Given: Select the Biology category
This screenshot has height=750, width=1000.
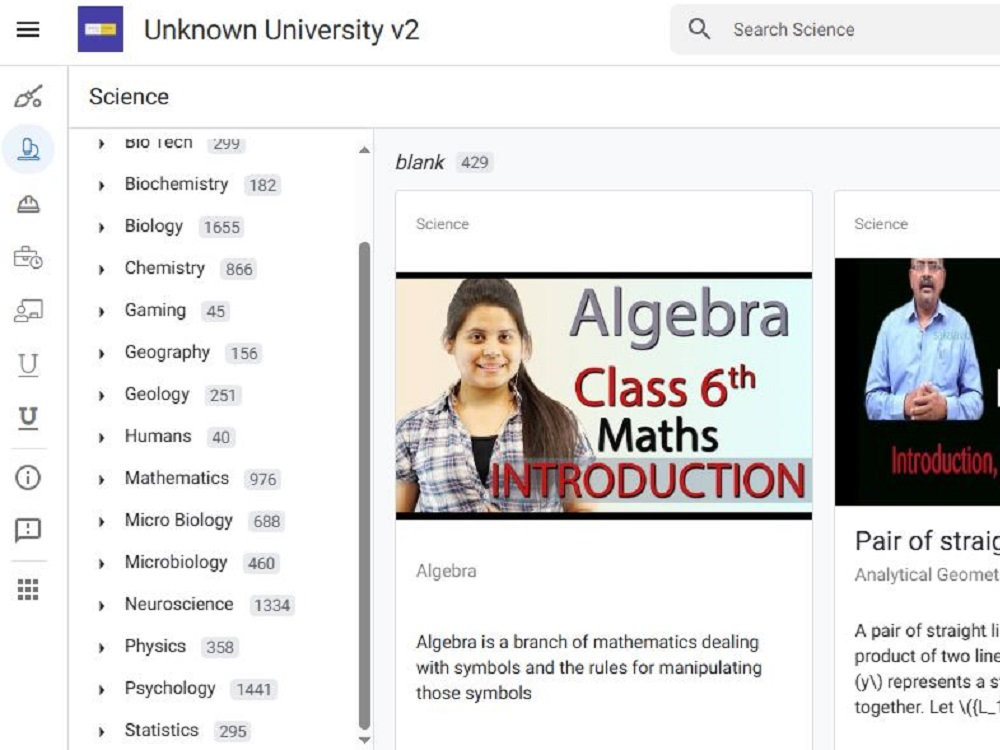Looking at the screenshot, I should (x=154, y=226).
